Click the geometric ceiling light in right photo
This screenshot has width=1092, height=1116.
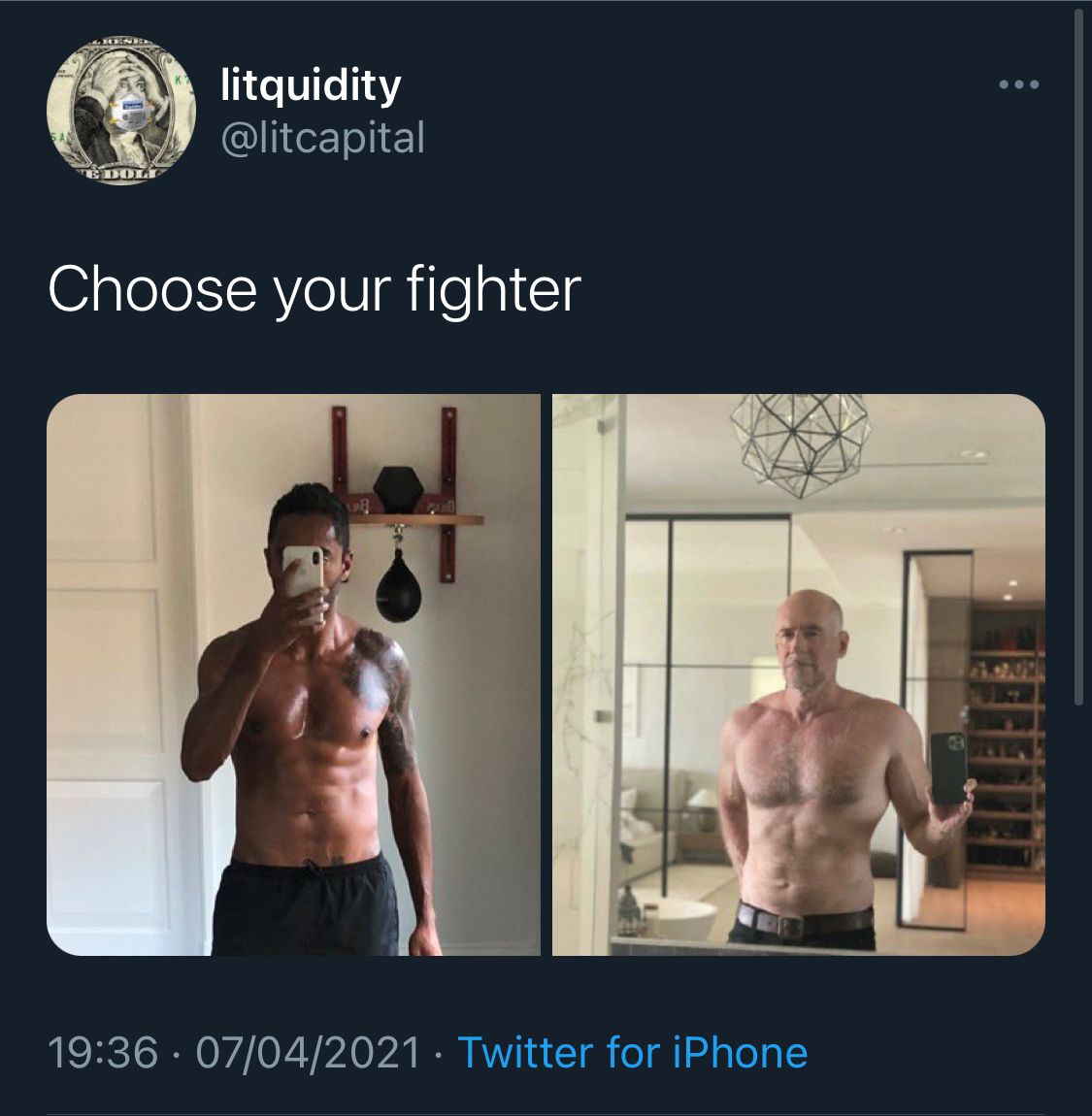tap(801, 442)
